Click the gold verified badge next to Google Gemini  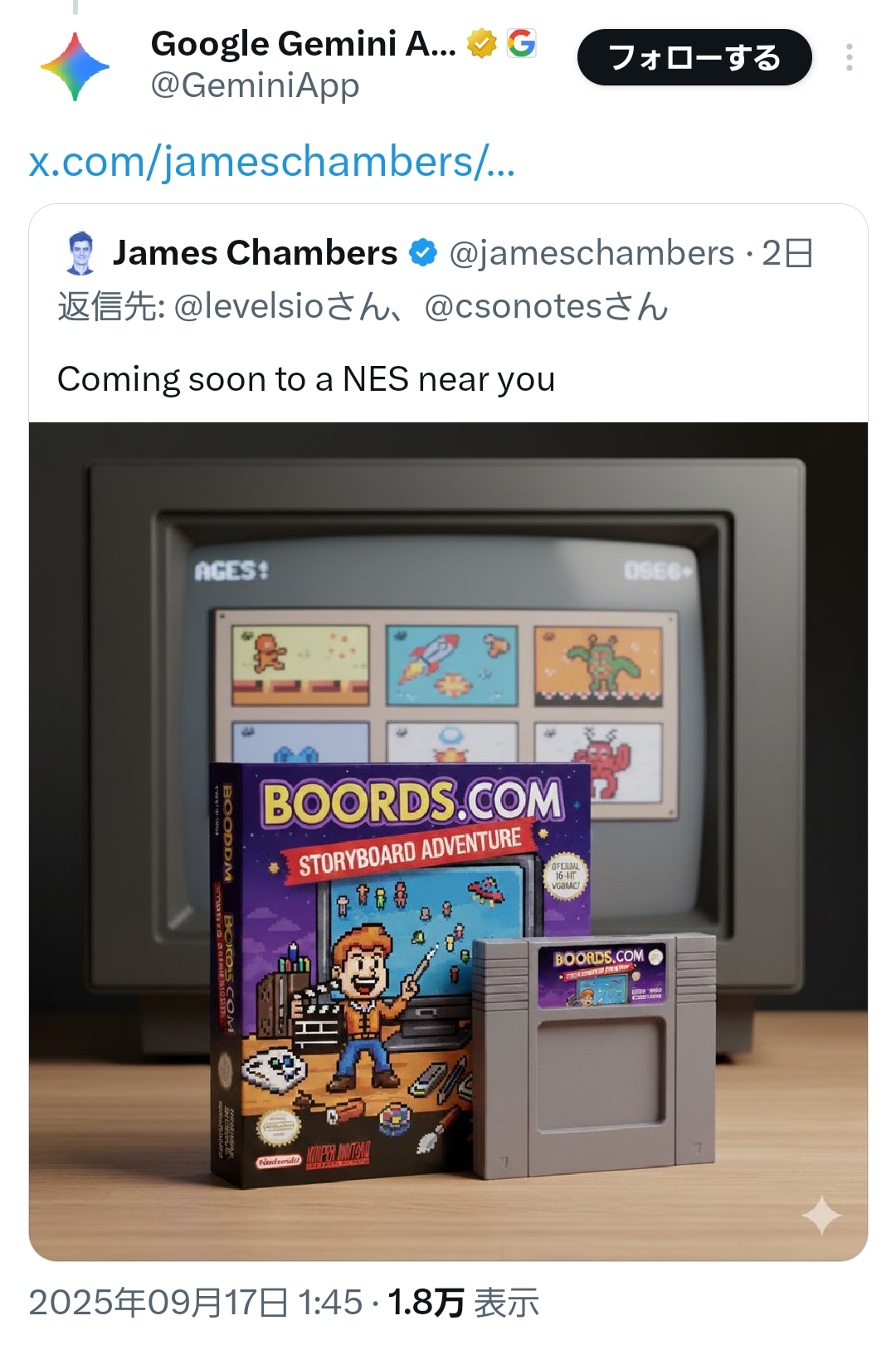tap(481, 43)
